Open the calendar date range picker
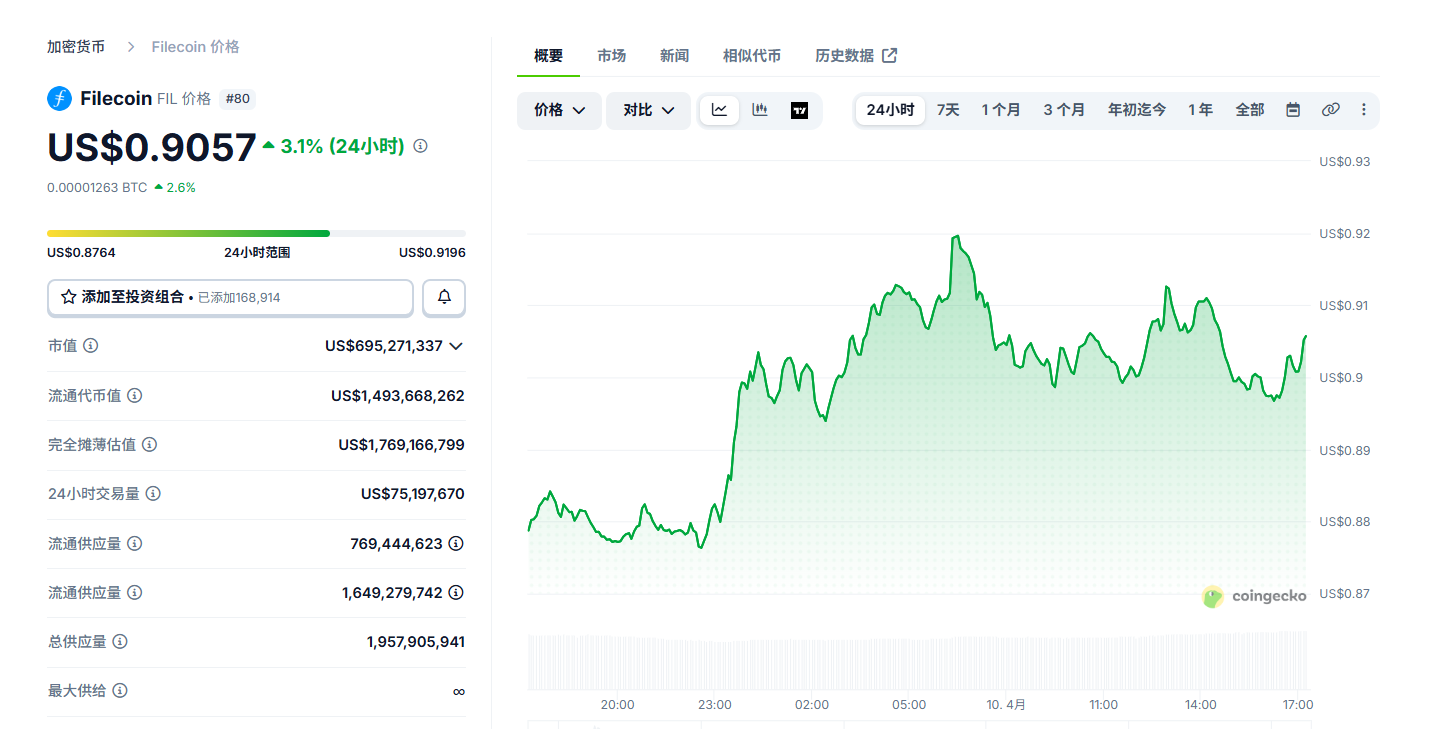 point(1293,110)
